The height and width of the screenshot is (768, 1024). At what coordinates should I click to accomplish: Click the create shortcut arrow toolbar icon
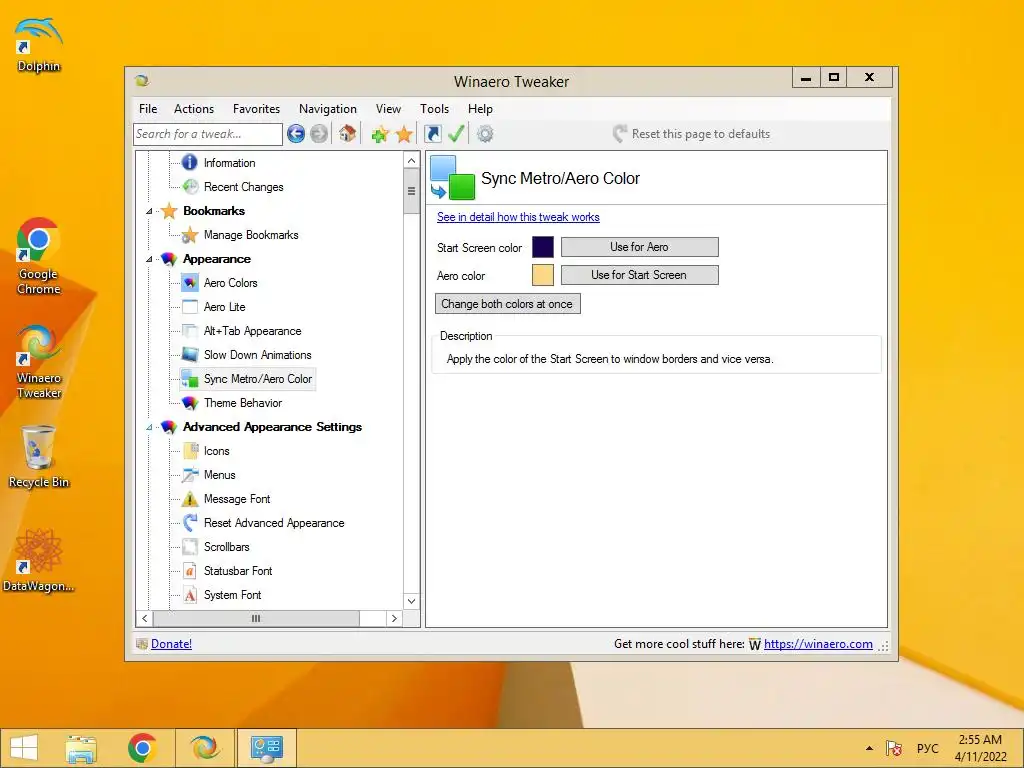(x=432, y=134)
